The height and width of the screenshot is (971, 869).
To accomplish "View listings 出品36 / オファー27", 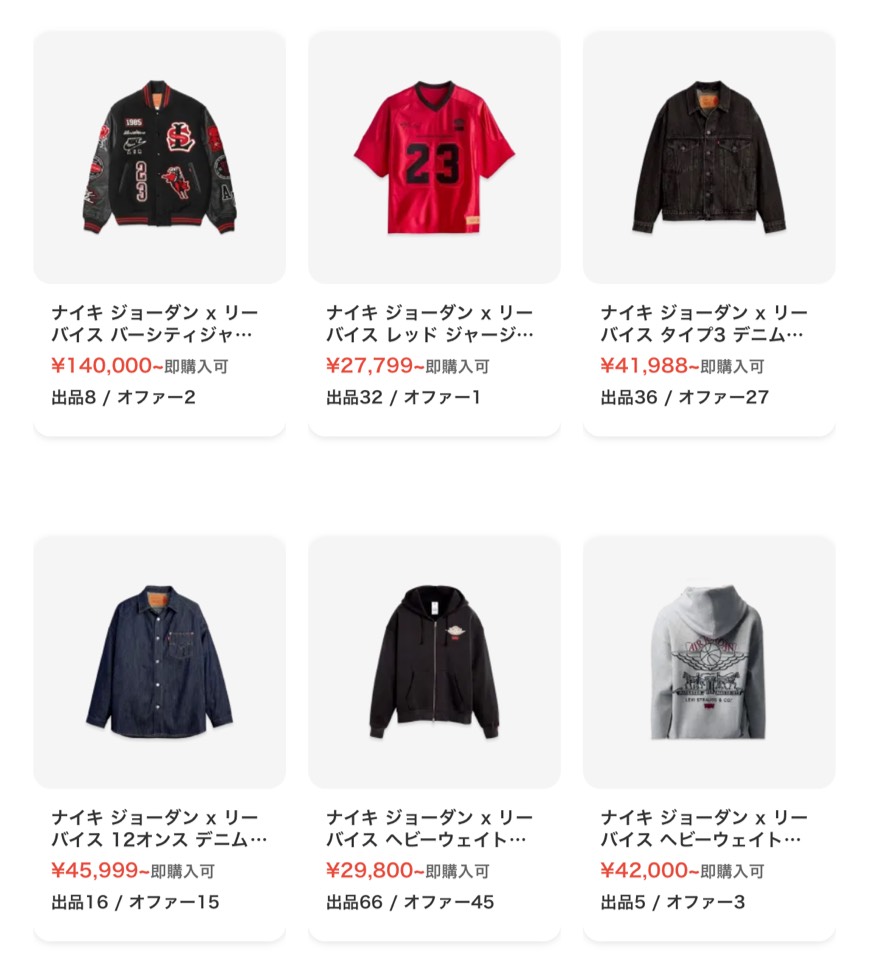I will [684, 398].
